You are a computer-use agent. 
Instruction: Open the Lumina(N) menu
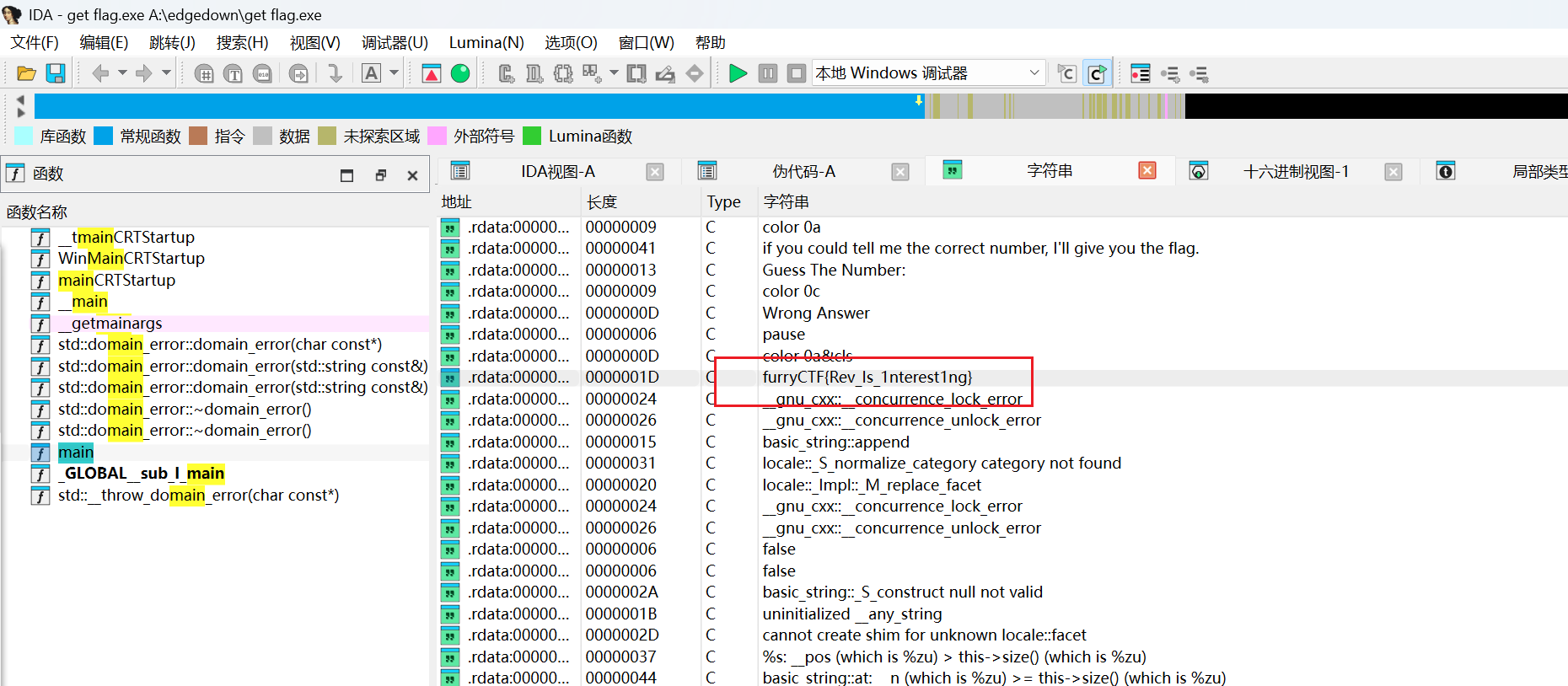tap(486, 42)
